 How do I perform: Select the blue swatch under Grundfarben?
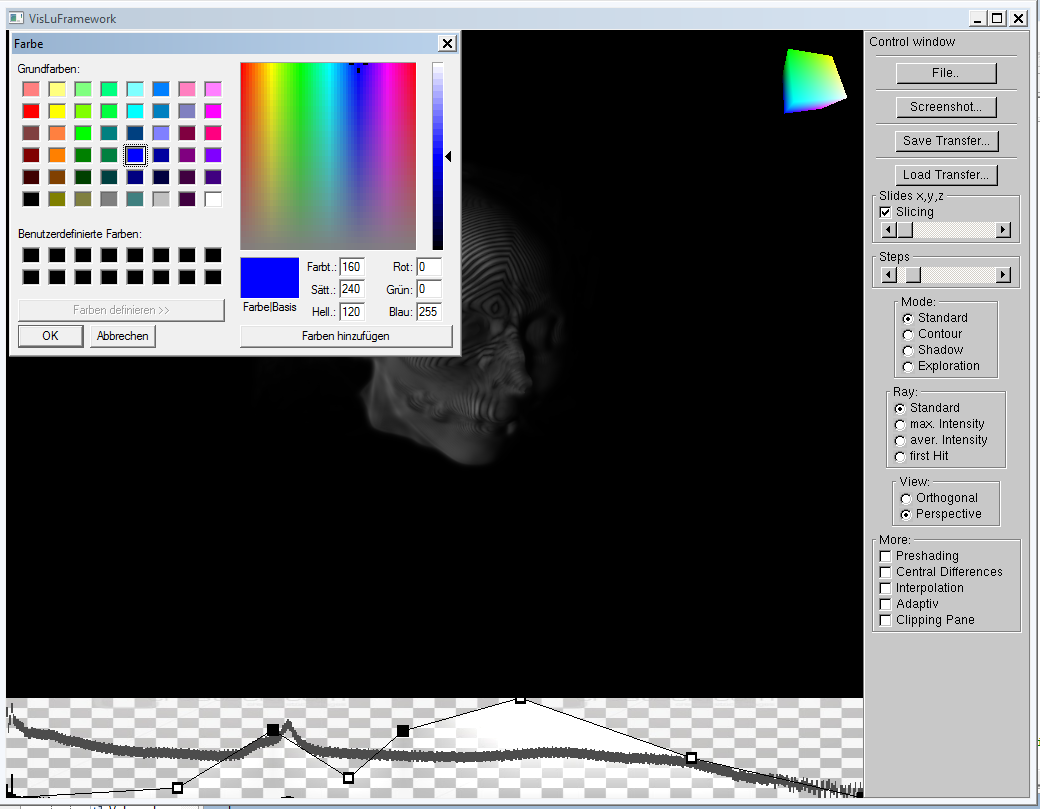tap(137, 155)
